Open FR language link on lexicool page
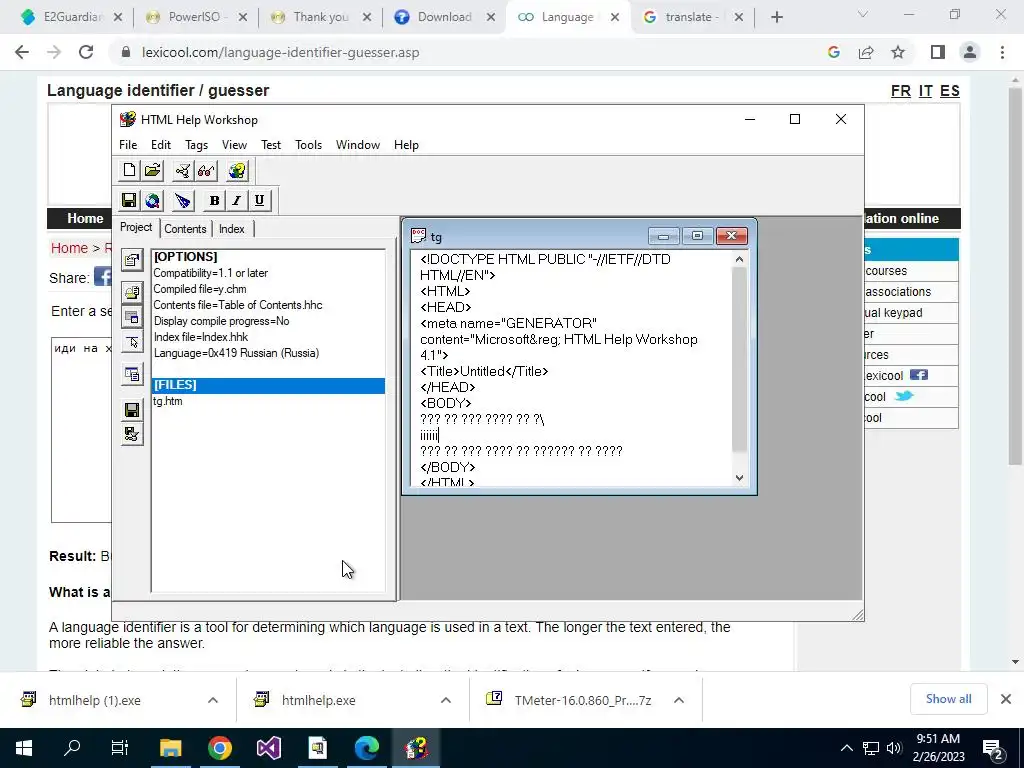This screenshot has height=768, width=1024. pyautogui.click(x=901, y=91)
